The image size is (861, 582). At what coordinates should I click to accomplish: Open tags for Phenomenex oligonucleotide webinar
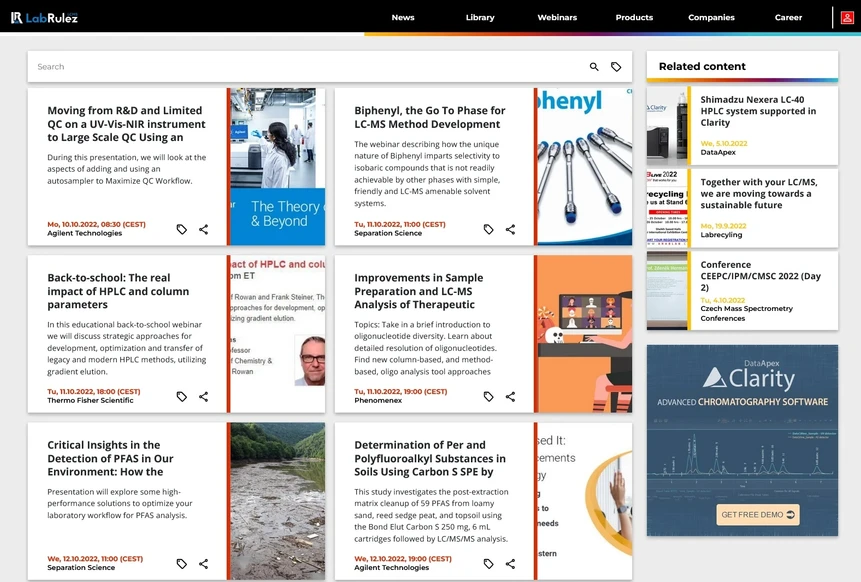coord(489,396)
